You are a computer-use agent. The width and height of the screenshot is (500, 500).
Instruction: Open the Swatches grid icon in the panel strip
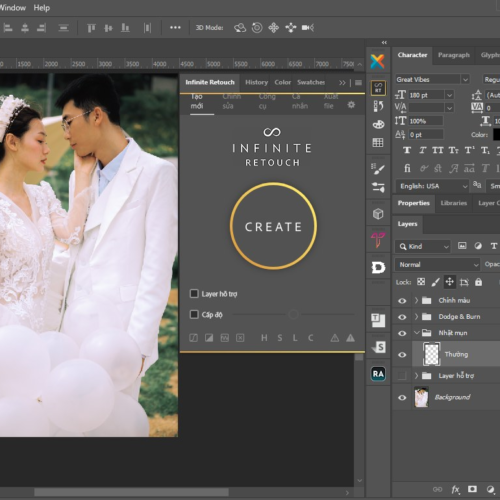378,143
